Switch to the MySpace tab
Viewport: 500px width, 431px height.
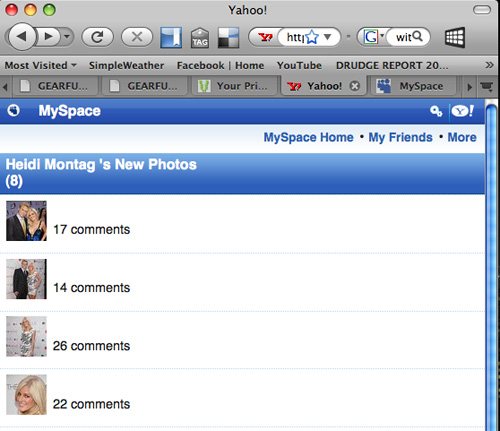coord(413,86)
